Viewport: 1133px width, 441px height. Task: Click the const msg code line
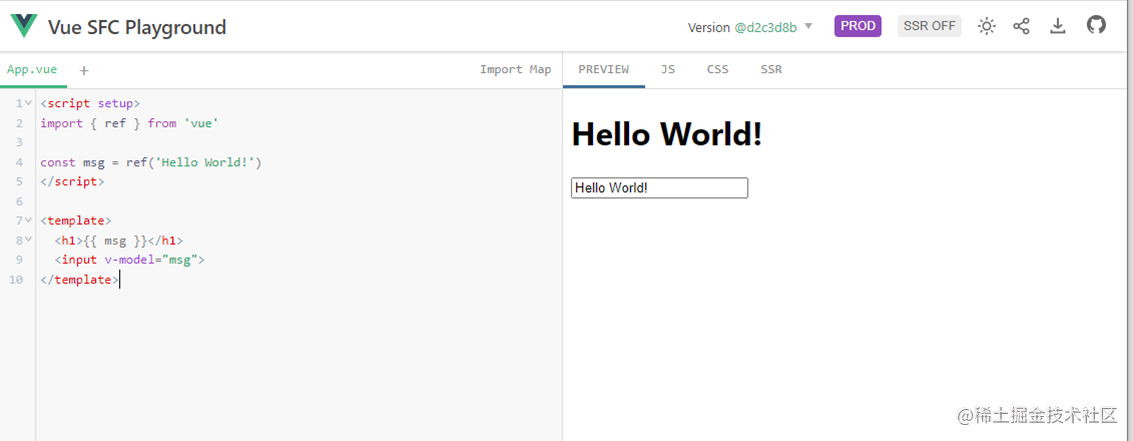(x=151, y=162)
